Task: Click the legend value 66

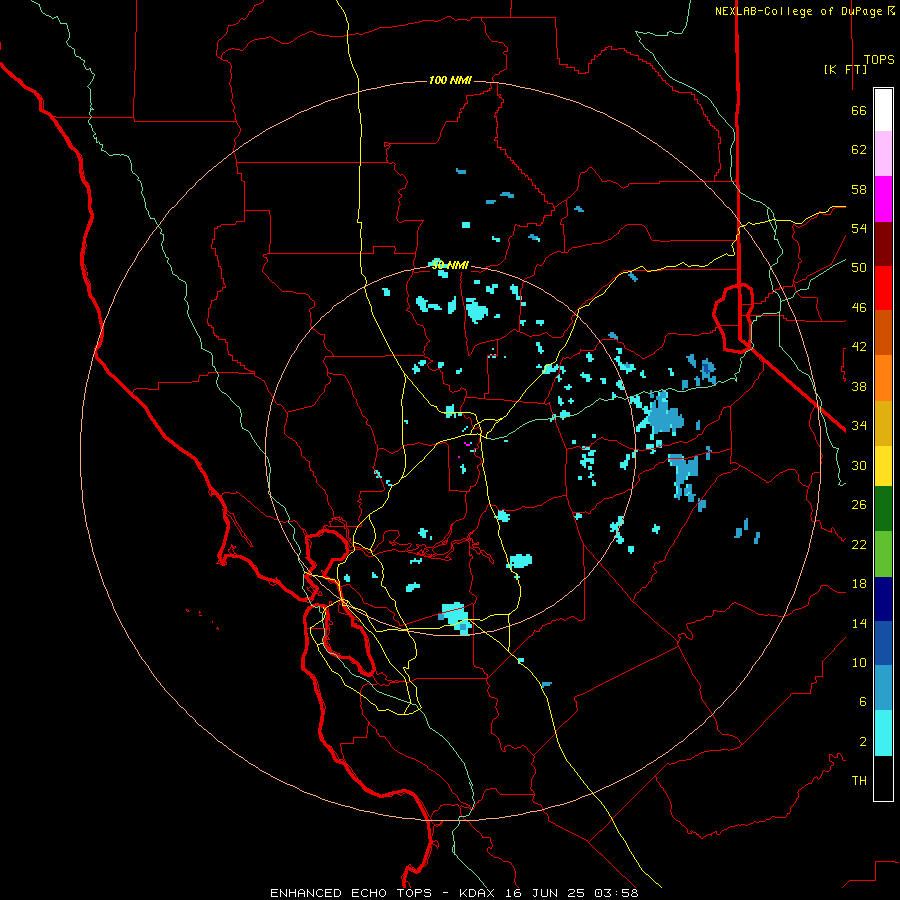Action: [x=859, y=110]
